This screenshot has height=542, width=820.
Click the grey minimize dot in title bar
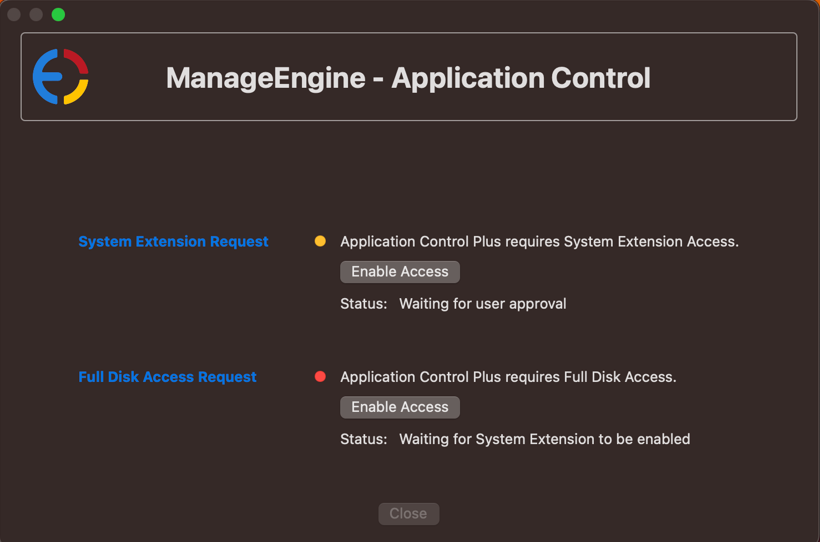36,14
